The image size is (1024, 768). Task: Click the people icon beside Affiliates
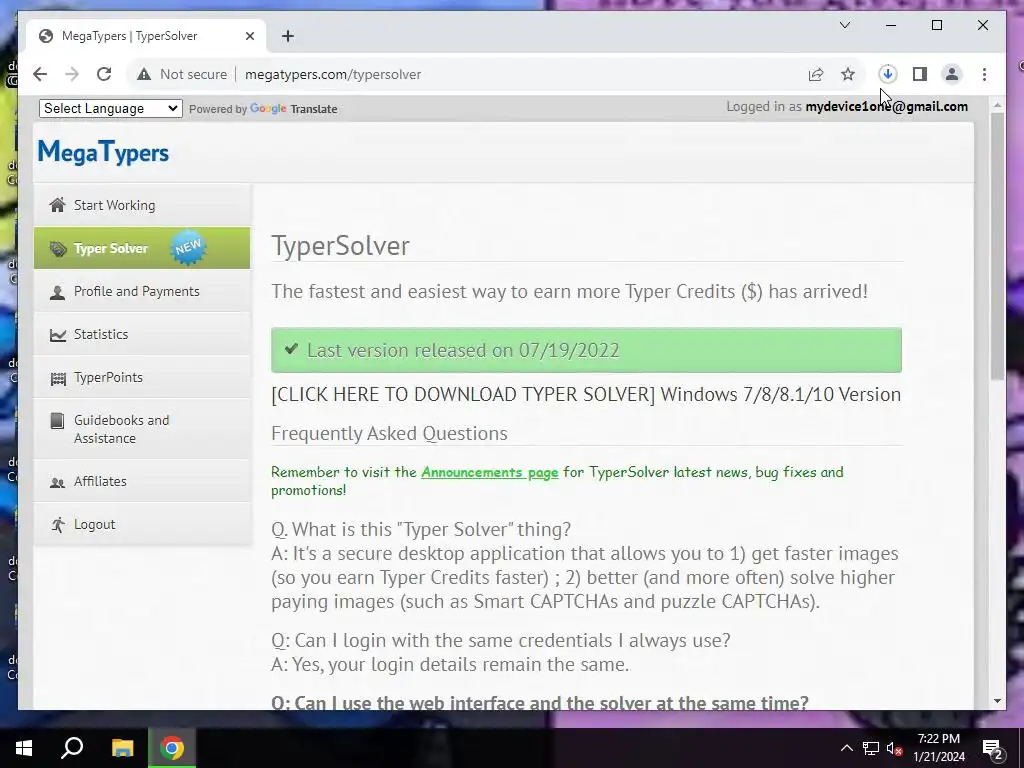tap(57, 483)
